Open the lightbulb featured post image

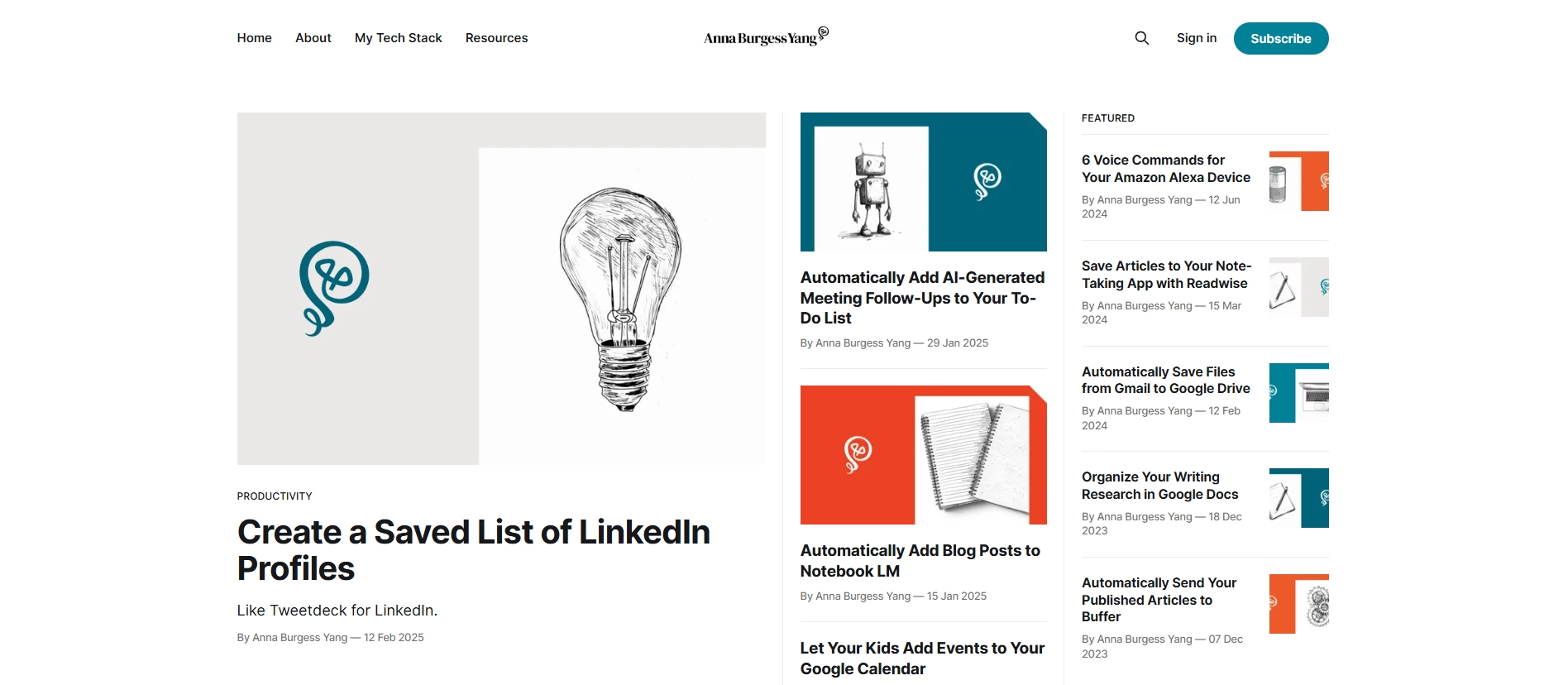click(501, 288)
